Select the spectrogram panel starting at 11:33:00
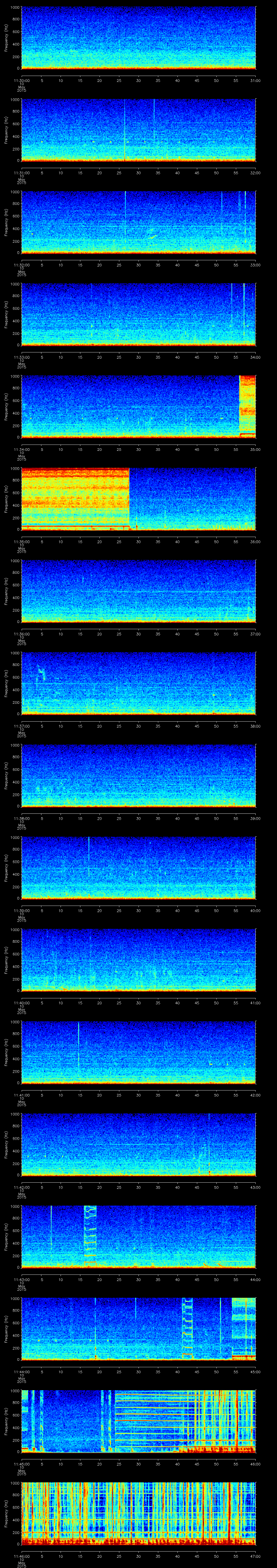277x1568 pixels. coord(138,314)
